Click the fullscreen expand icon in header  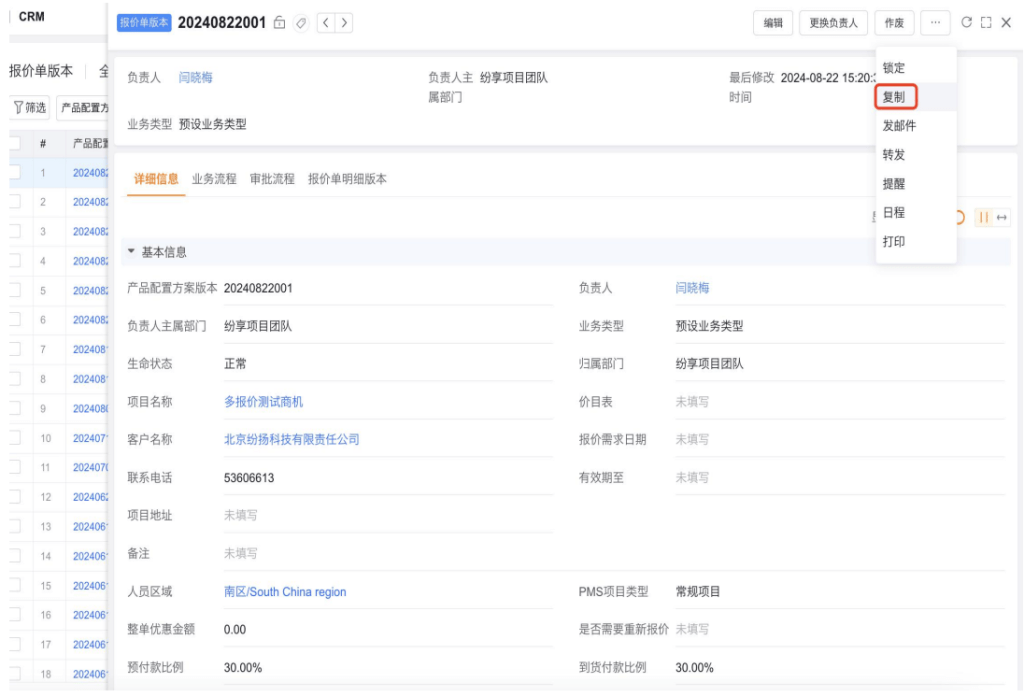(986, 22)
